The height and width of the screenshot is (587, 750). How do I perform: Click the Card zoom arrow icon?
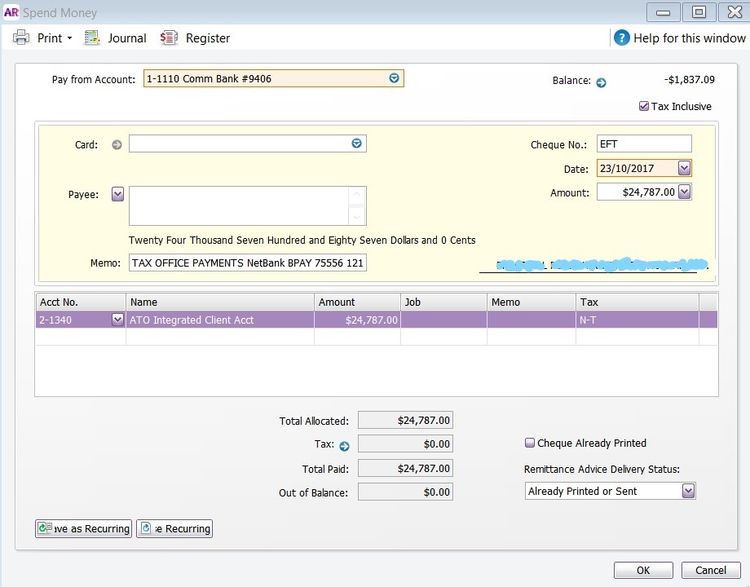pos(116,145)
